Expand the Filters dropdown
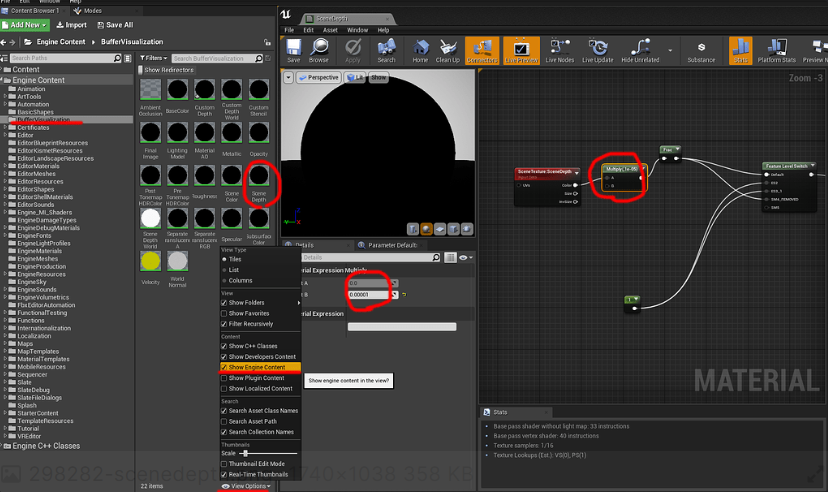 point(153,59)
